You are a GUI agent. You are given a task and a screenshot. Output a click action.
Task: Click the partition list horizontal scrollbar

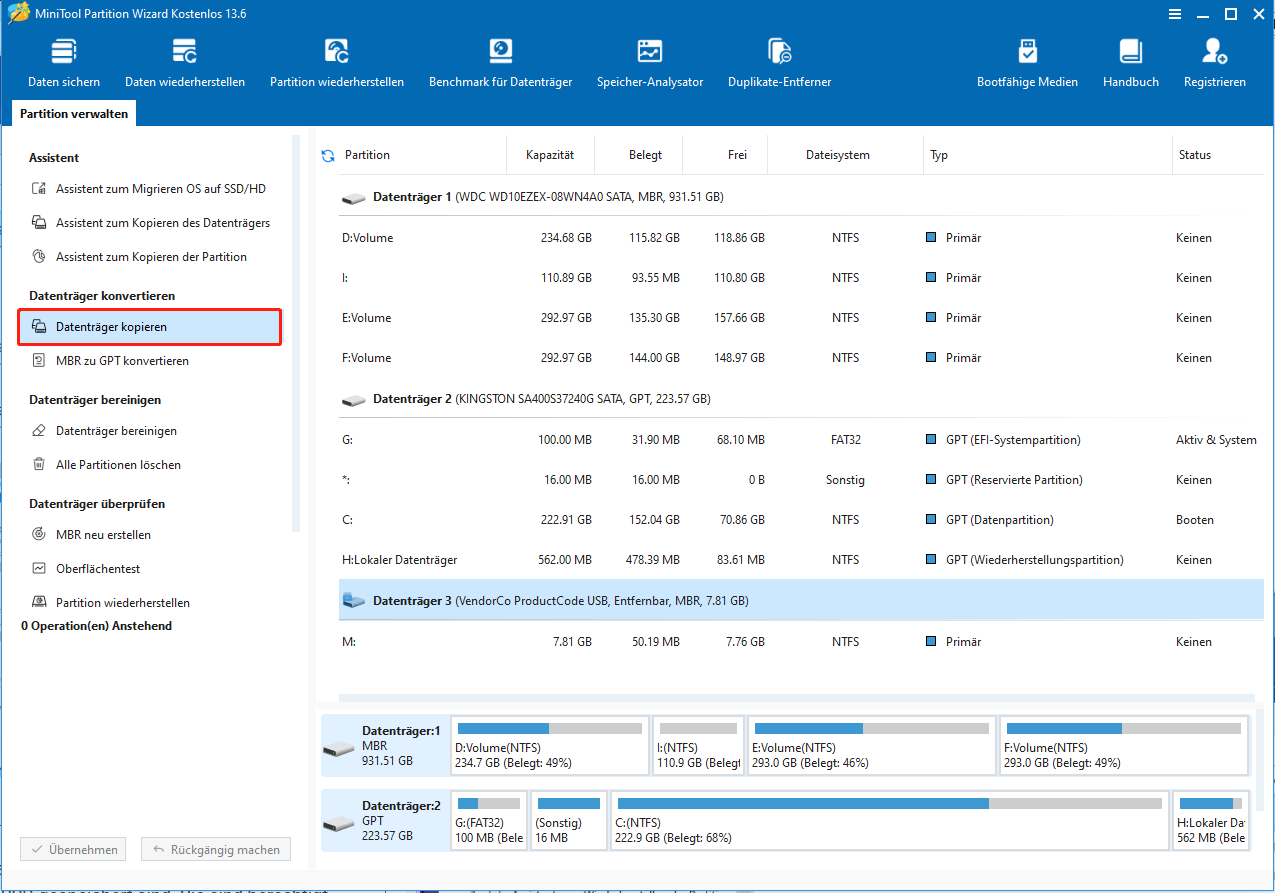pos(796,697)
